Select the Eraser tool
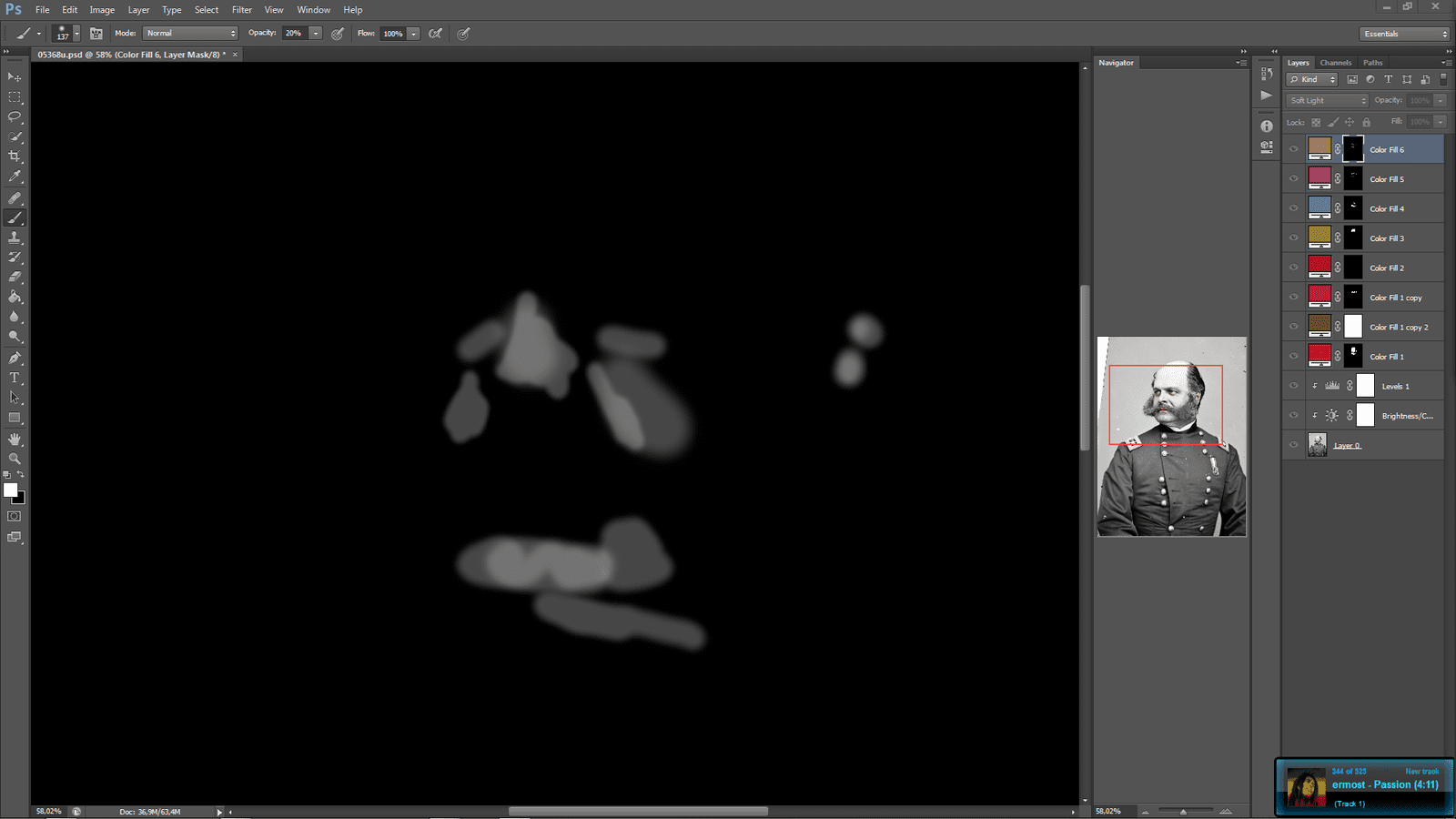 tap(15, 277)
